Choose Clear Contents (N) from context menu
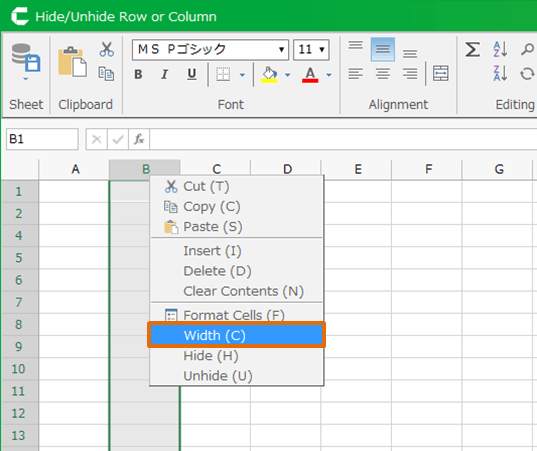This screenshot has width=537, height=451. click(x=237, y=291)
